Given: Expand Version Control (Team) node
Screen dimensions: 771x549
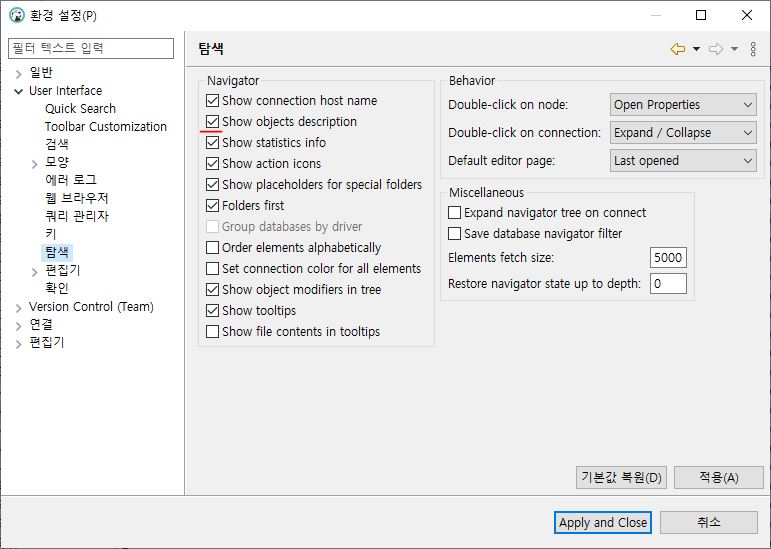Looking at the screenshot, I should [x=19, y=308].
